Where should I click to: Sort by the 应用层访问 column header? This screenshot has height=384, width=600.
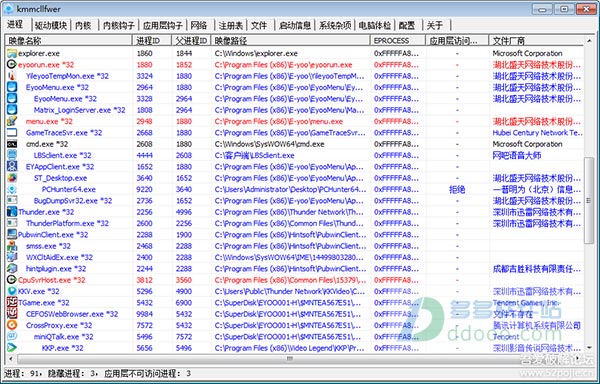point(457,41)
